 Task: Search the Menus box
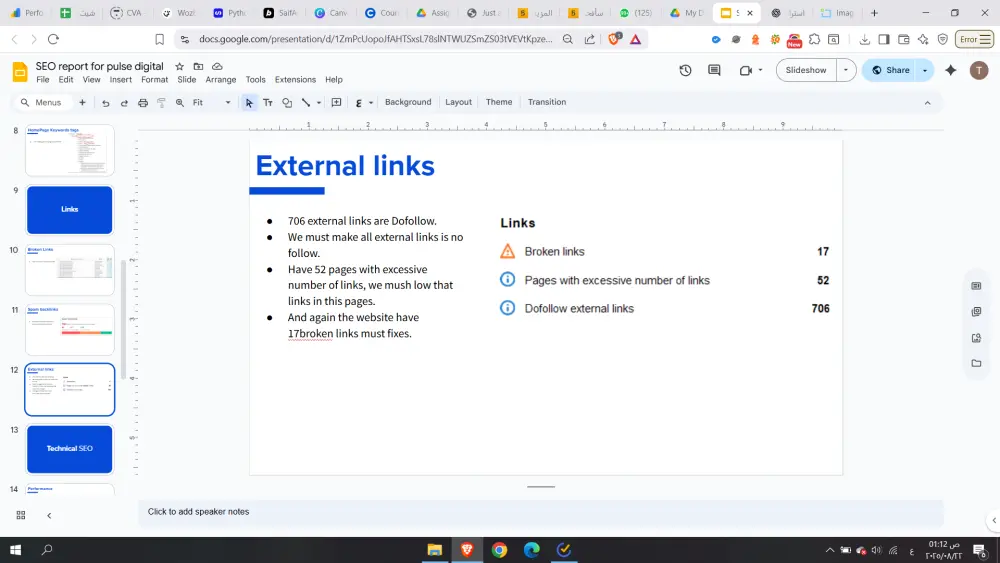[x=41, y=103]
